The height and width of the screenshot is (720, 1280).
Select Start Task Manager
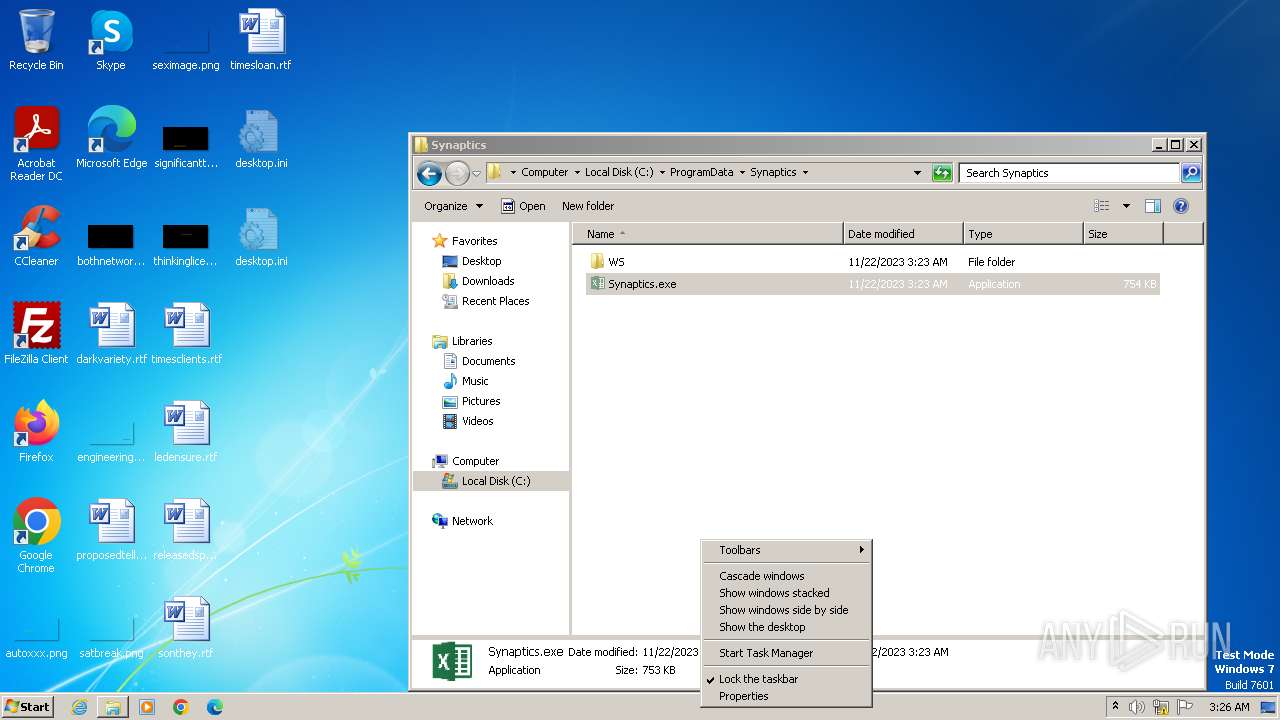pos(786,653)
